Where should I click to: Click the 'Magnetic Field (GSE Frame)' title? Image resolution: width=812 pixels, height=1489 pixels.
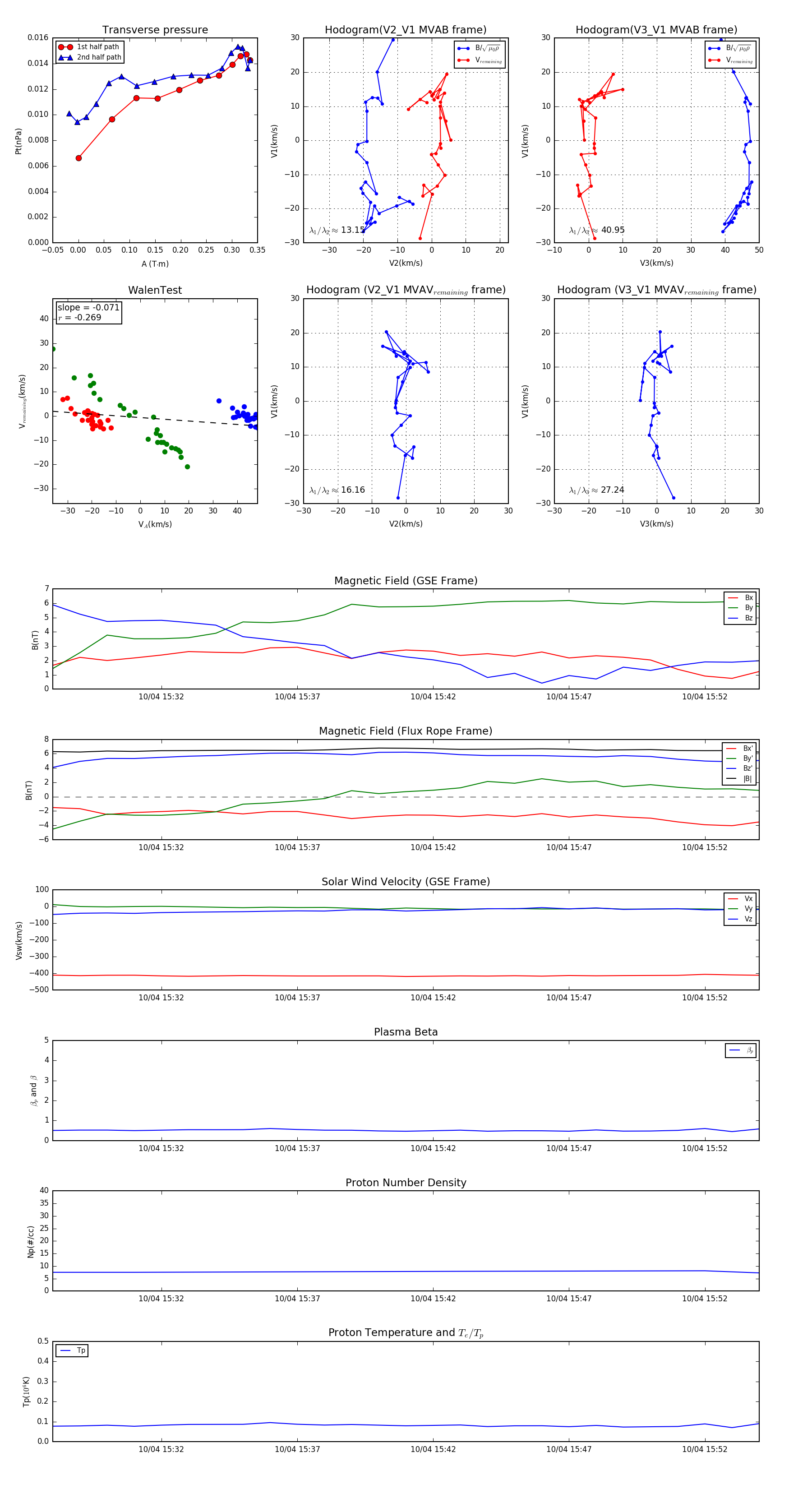[406, 581]
